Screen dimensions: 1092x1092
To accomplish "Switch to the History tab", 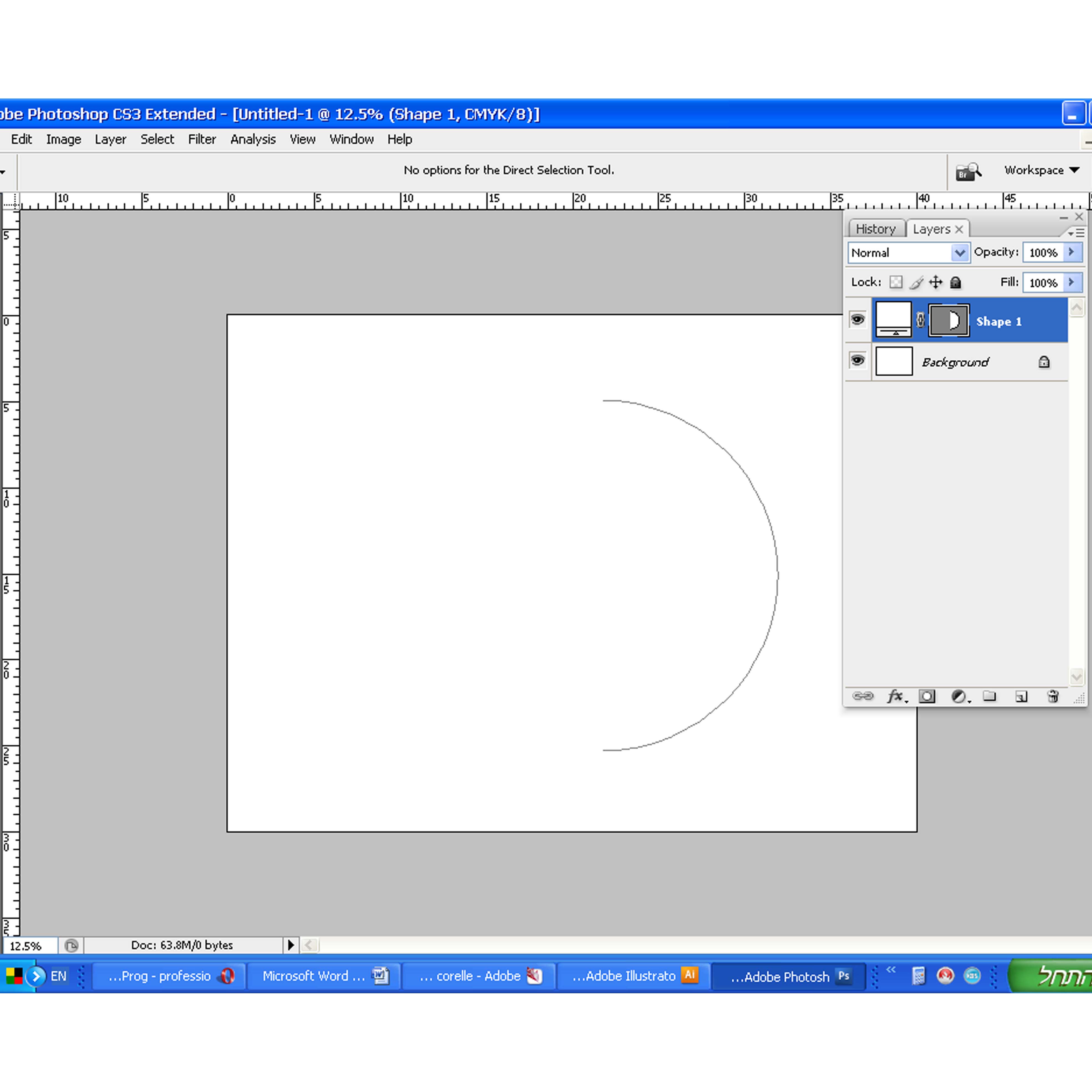I will (876, 229).
